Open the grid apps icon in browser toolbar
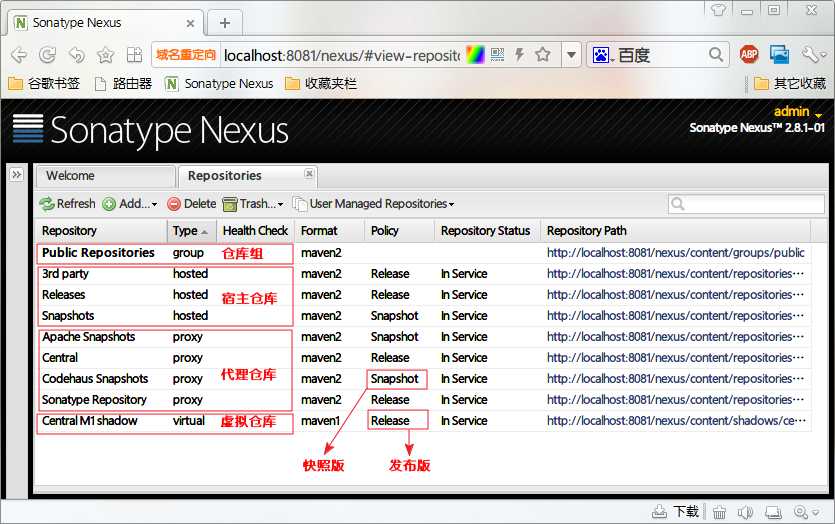The height and width of the screenshot is (524, 835). (x=134, y=55)
